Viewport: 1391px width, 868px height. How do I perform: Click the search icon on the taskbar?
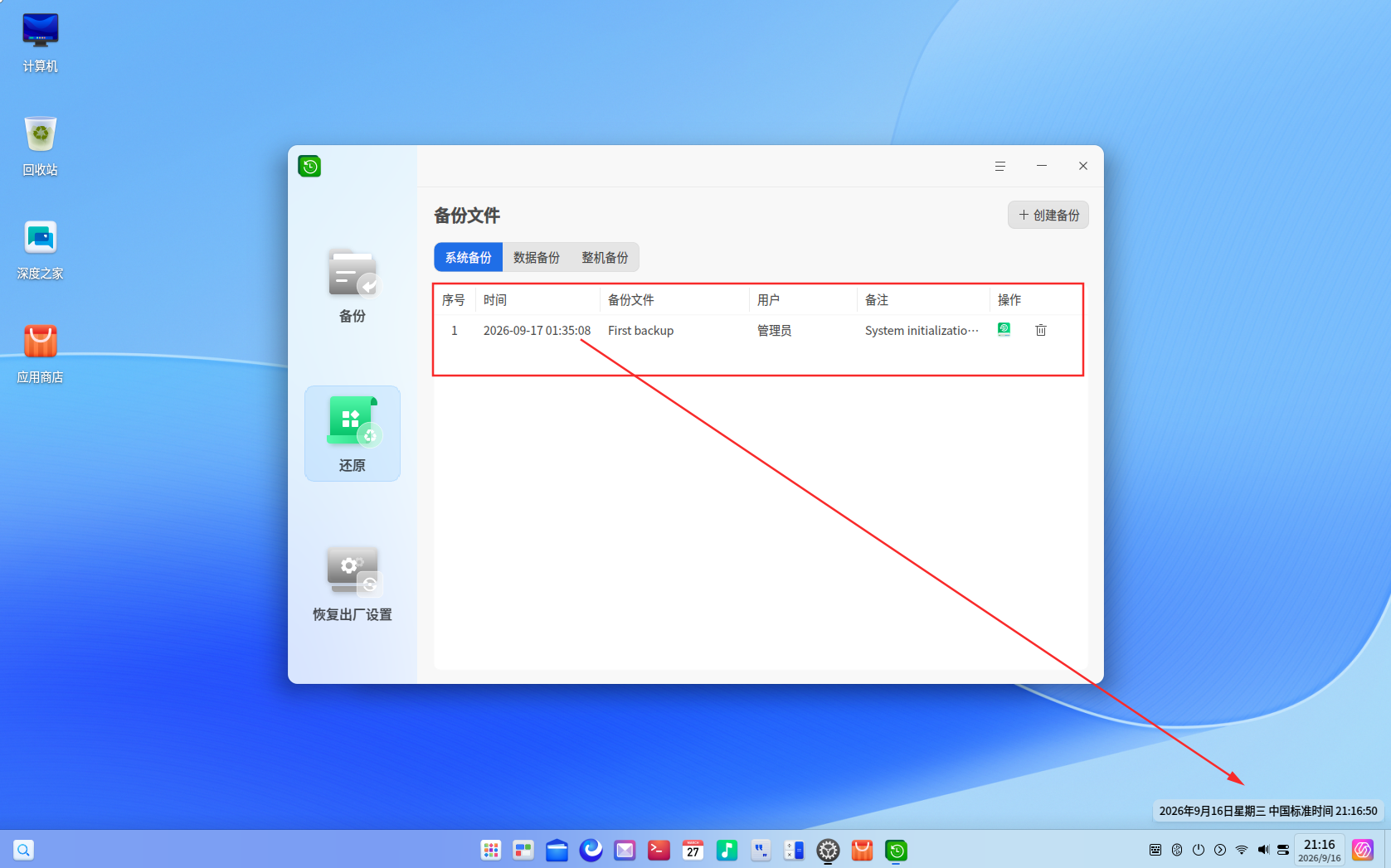coord(23,850)
